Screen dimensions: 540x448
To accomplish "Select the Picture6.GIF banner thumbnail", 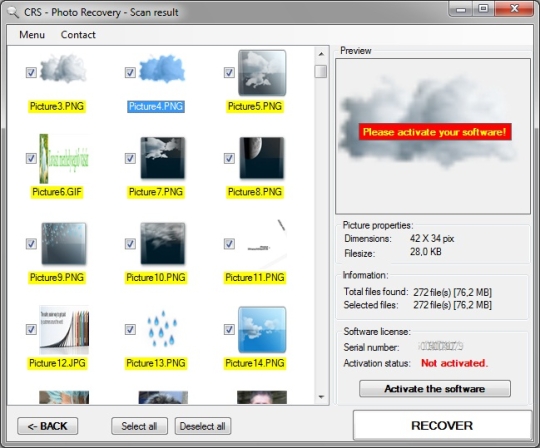I will click(x=64, y=158).
